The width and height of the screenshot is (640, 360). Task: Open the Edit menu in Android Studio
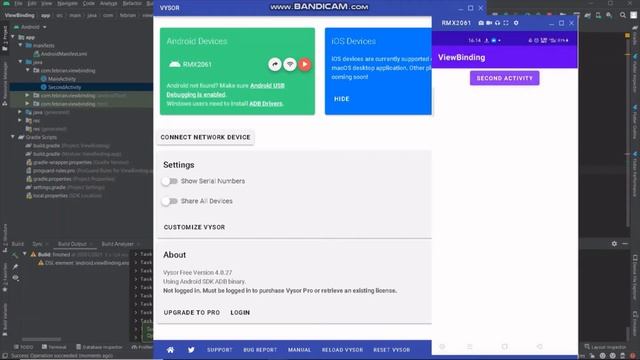pyautogui.click(x=32, y=3)
